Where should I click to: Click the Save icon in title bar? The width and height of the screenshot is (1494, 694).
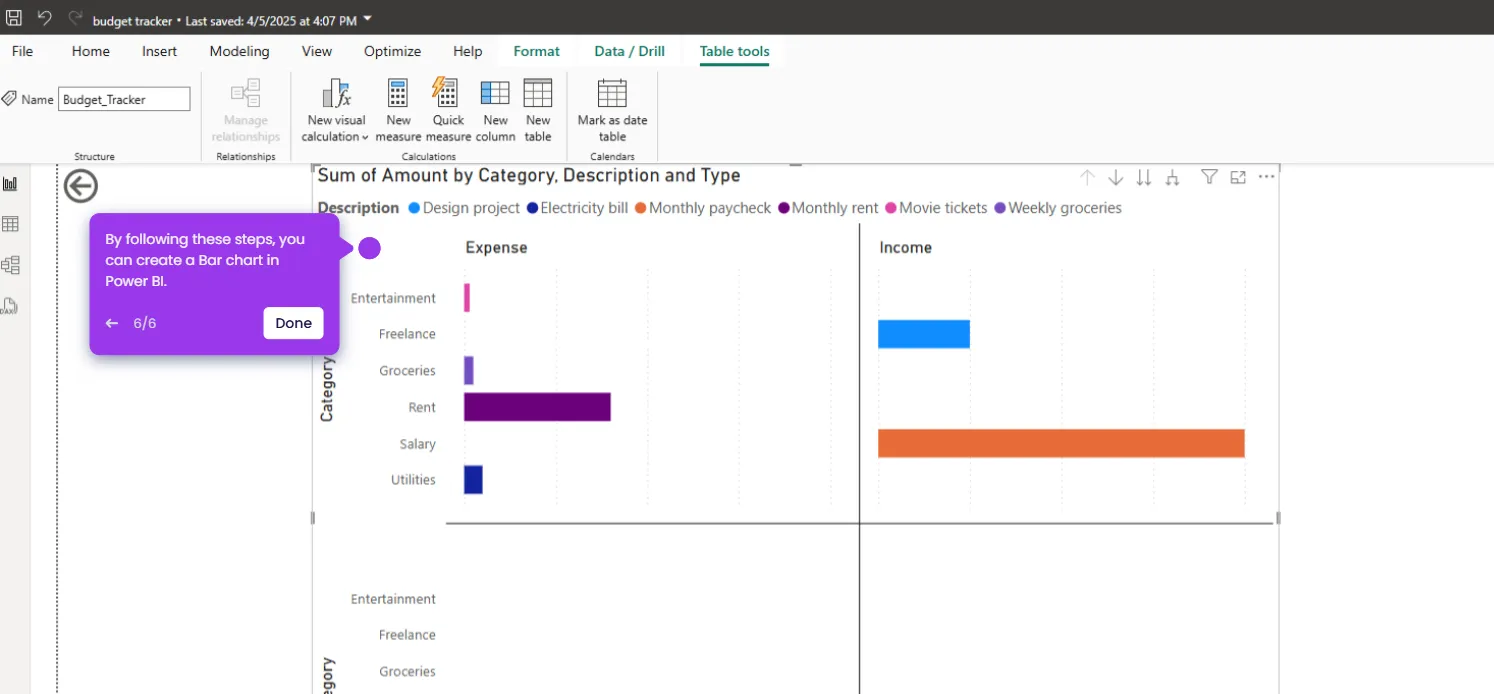tap(15, 18)
